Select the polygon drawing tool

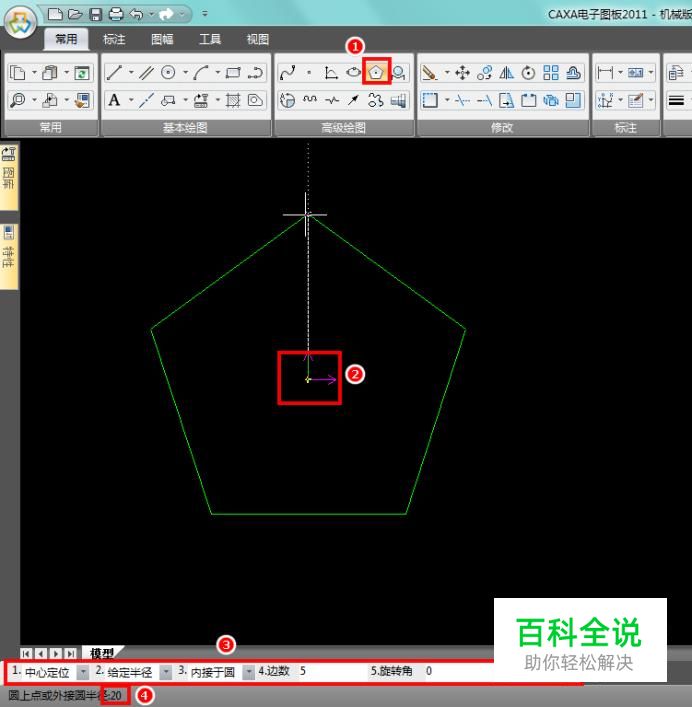pyautogui.click(x=376, y=72)
